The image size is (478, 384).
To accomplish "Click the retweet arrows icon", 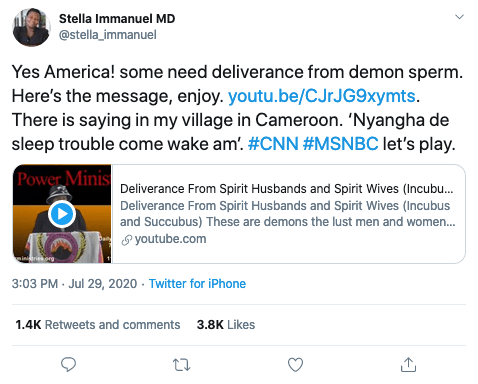I will click(182, 365).
